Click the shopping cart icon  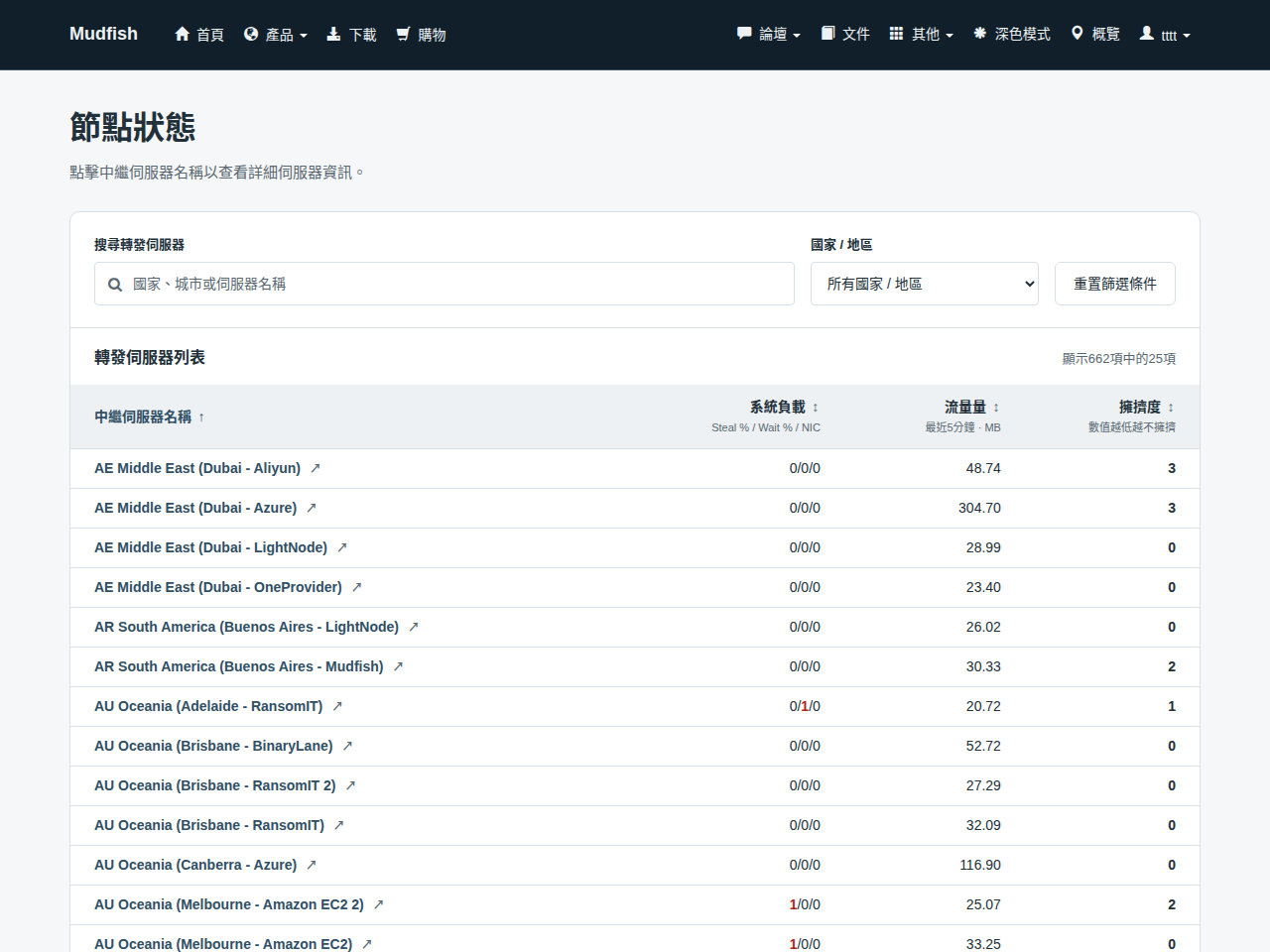[x=403, y=34]
